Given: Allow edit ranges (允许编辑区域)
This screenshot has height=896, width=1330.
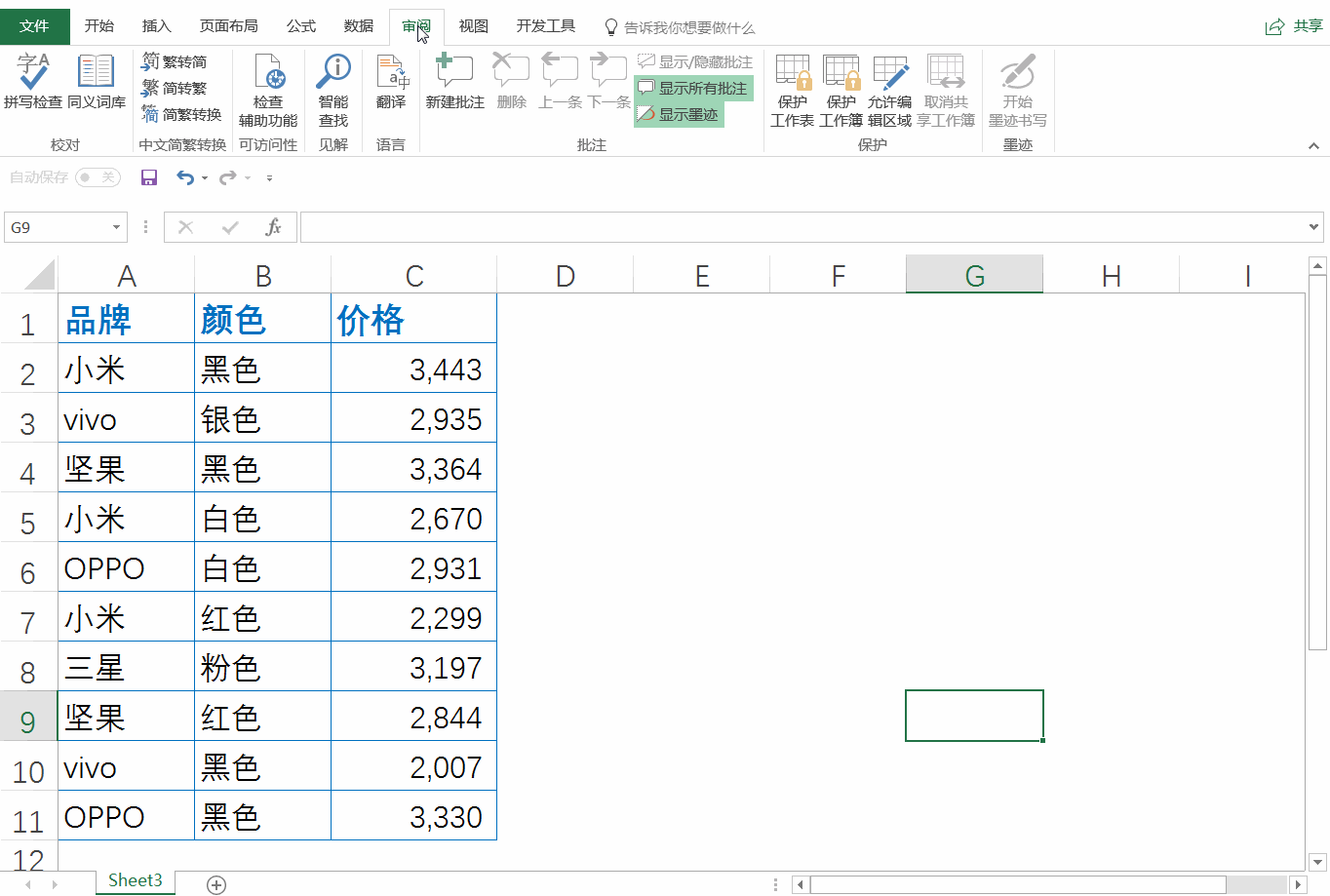Looking at the screenshot, I should [889, 92].
